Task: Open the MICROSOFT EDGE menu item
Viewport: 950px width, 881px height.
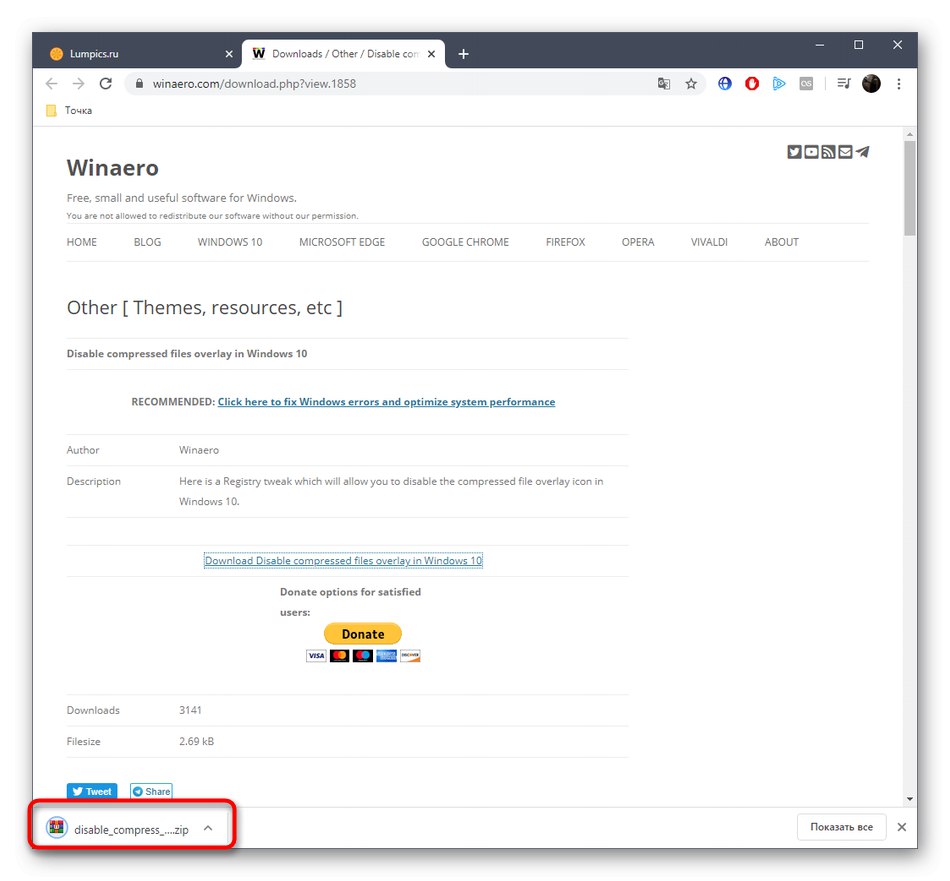Action: click(342, 242)
